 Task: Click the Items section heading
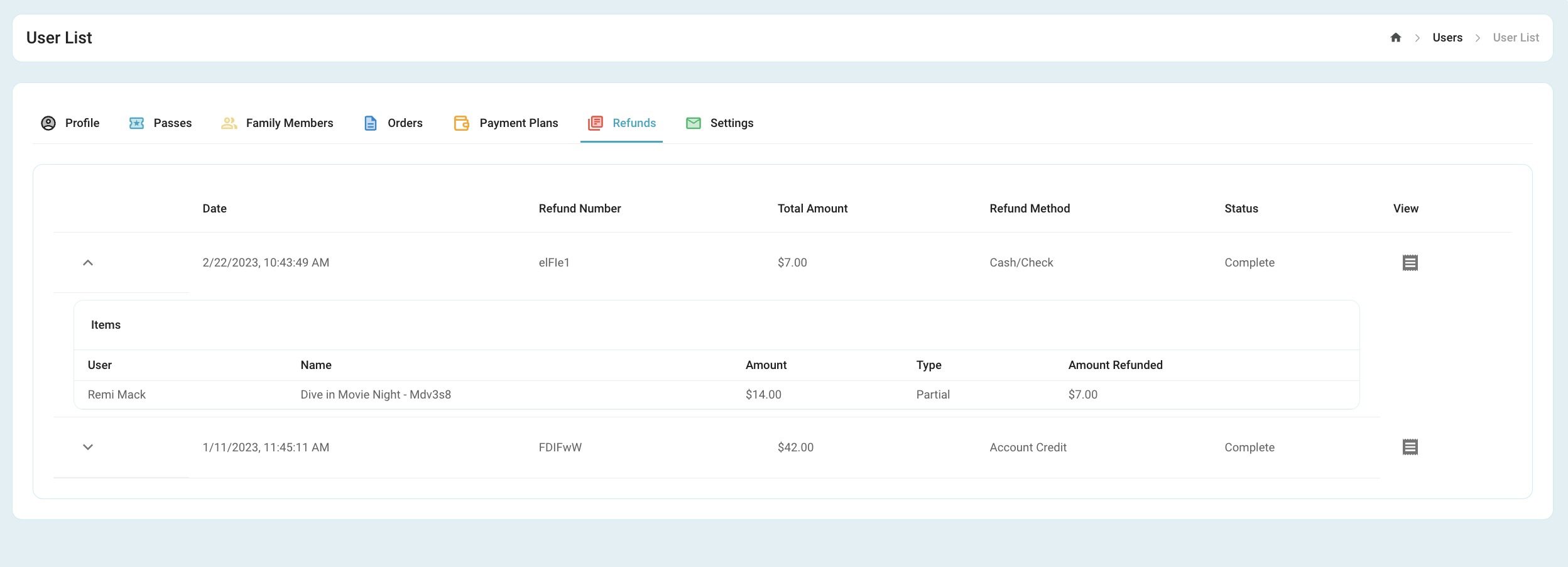(x=106, y=325)
